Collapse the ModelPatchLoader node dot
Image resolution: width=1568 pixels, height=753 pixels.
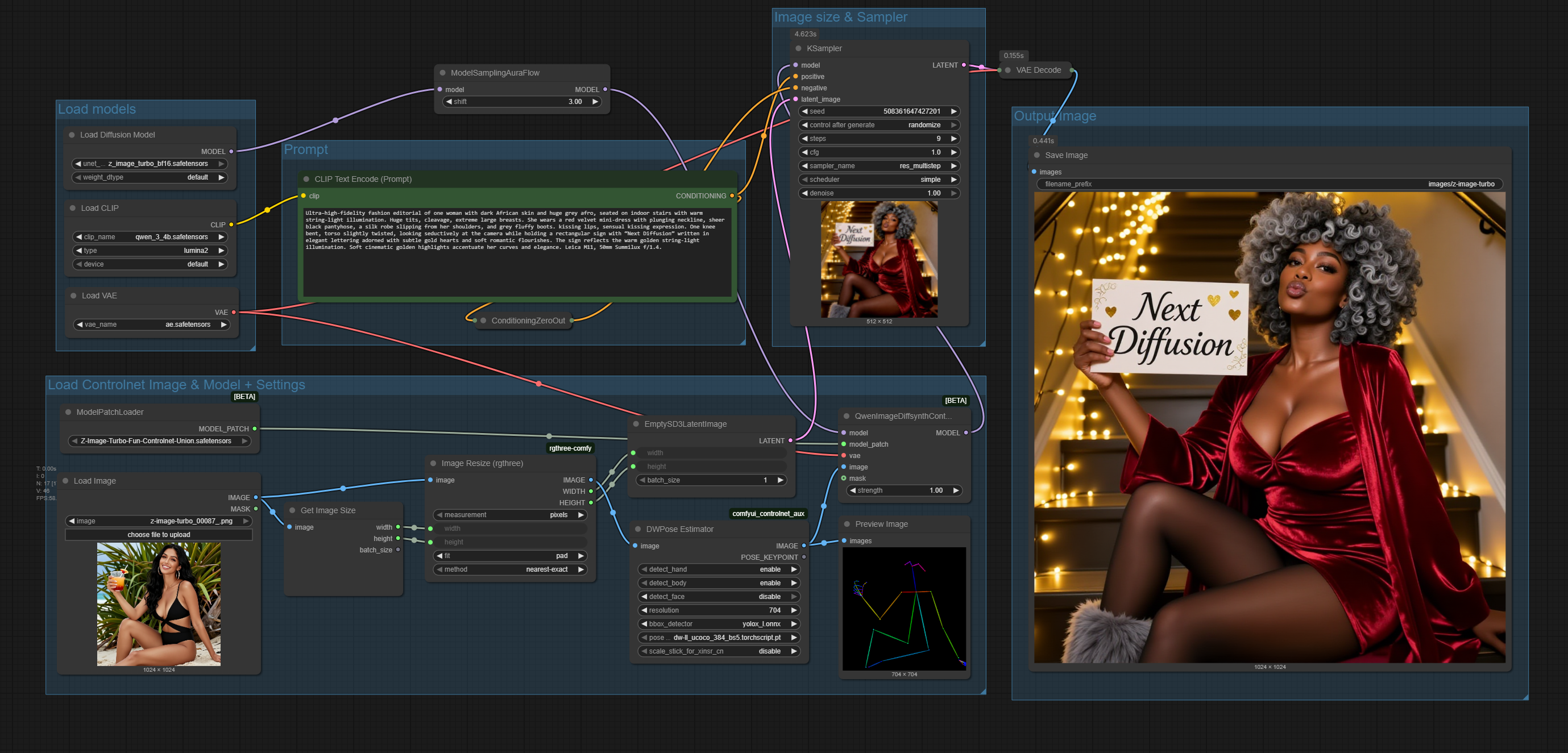coord(68,413)
